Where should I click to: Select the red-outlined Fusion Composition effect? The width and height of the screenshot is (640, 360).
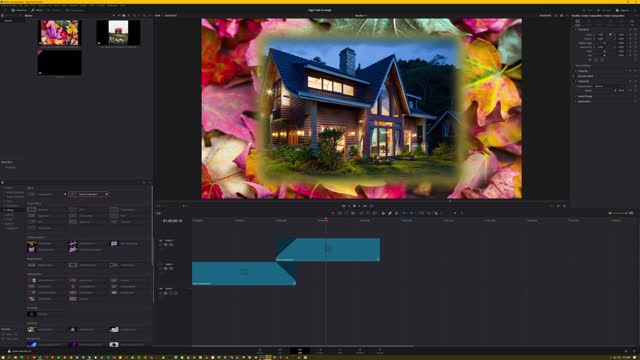coord(88,194)
